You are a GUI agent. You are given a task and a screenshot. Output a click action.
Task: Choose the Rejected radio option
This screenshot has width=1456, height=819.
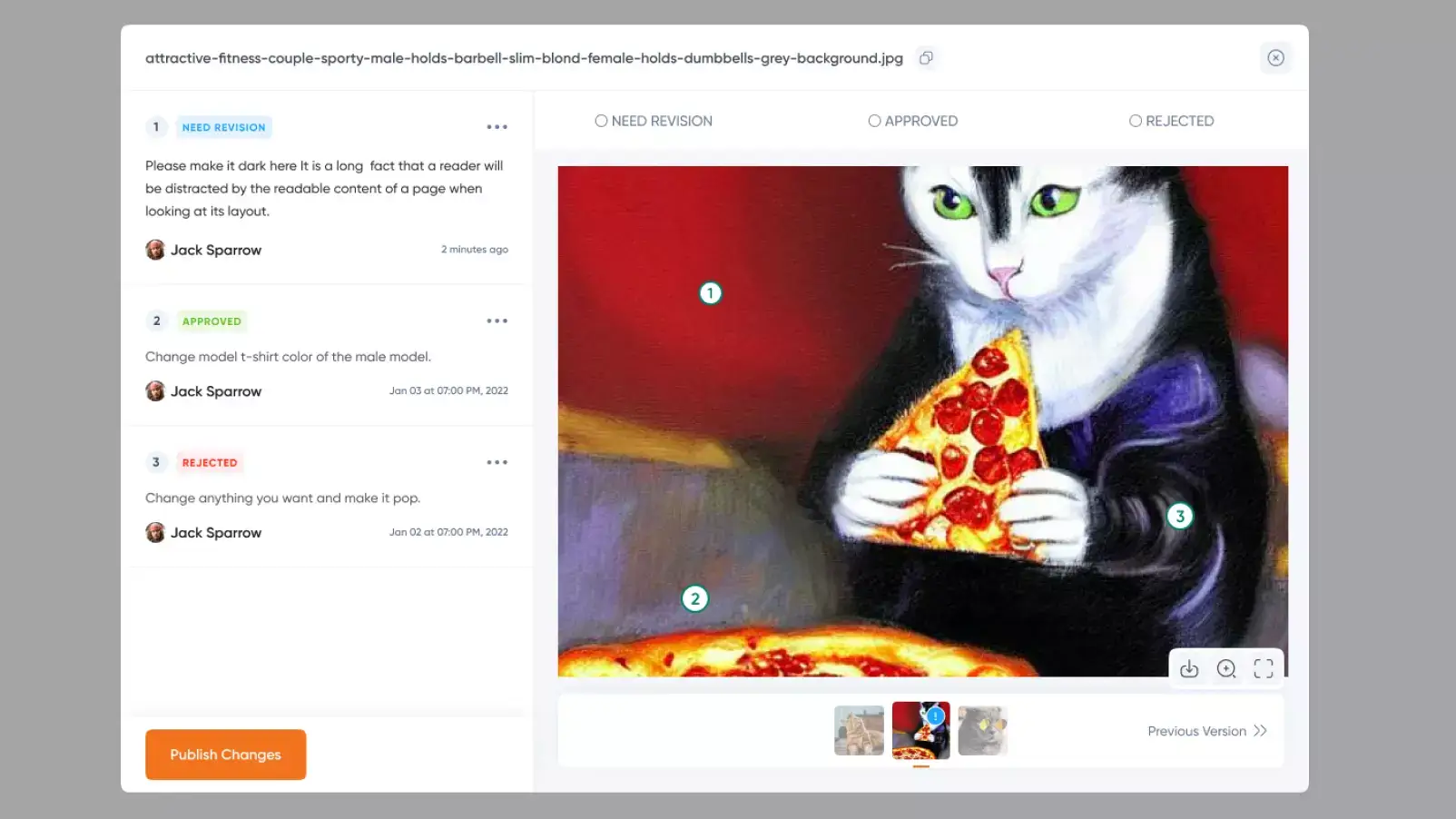(x=1135, y=121)
